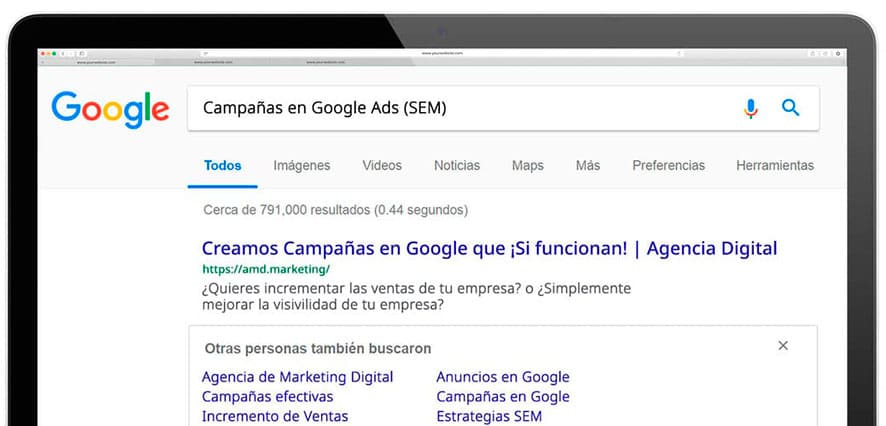Select the Noticias tab
The image size is (886, 426).
click(x=456, y=166)
